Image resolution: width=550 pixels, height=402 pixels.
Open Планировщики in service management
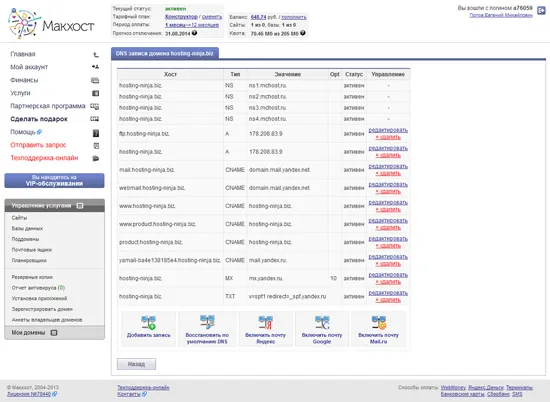point(29,261)
